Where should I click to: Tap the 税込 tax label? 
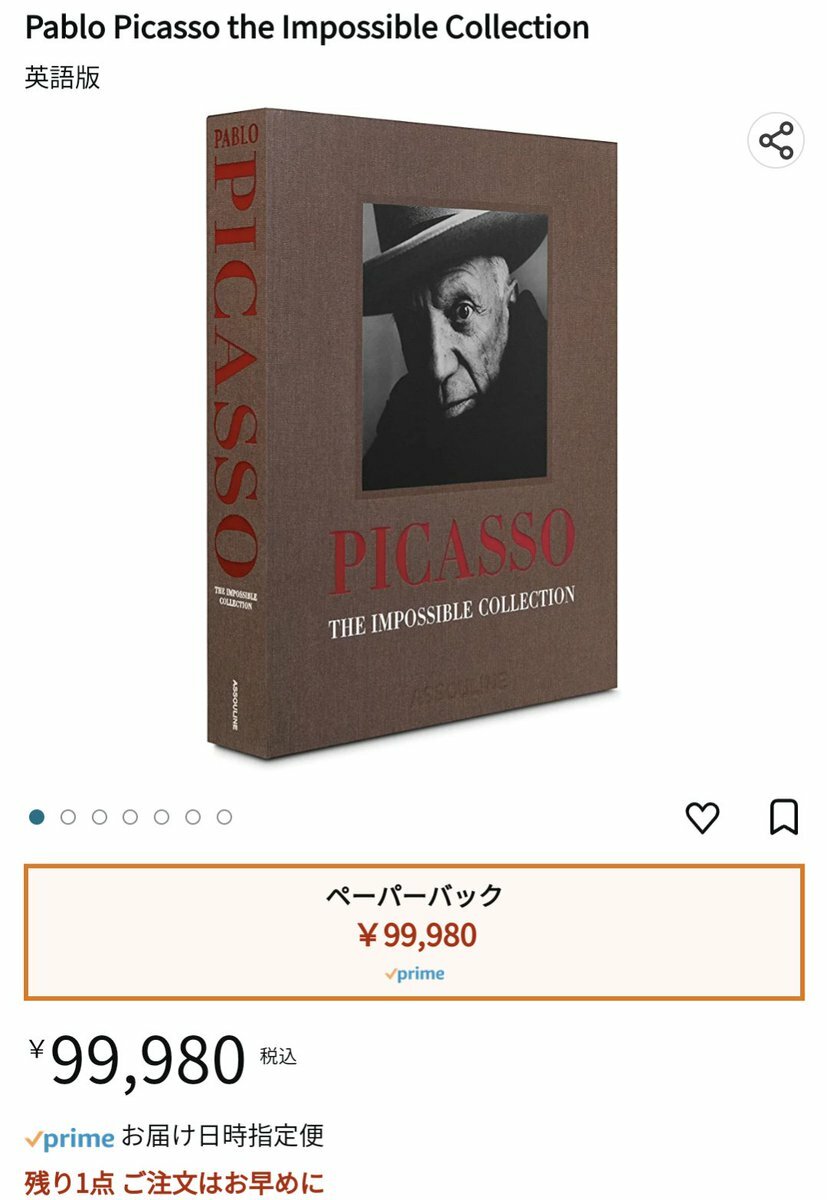coord(278,1056)
